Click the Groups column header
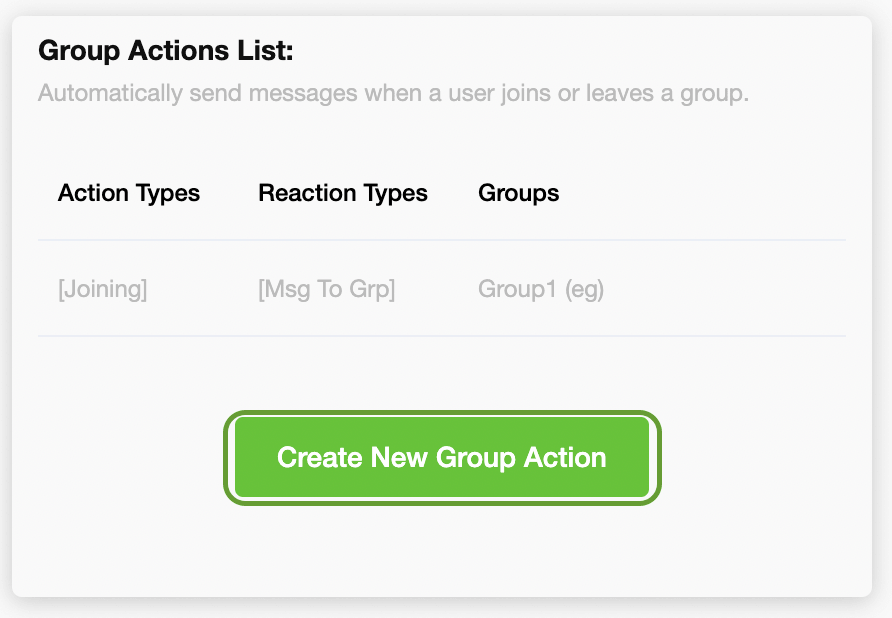 pos(518,193)
